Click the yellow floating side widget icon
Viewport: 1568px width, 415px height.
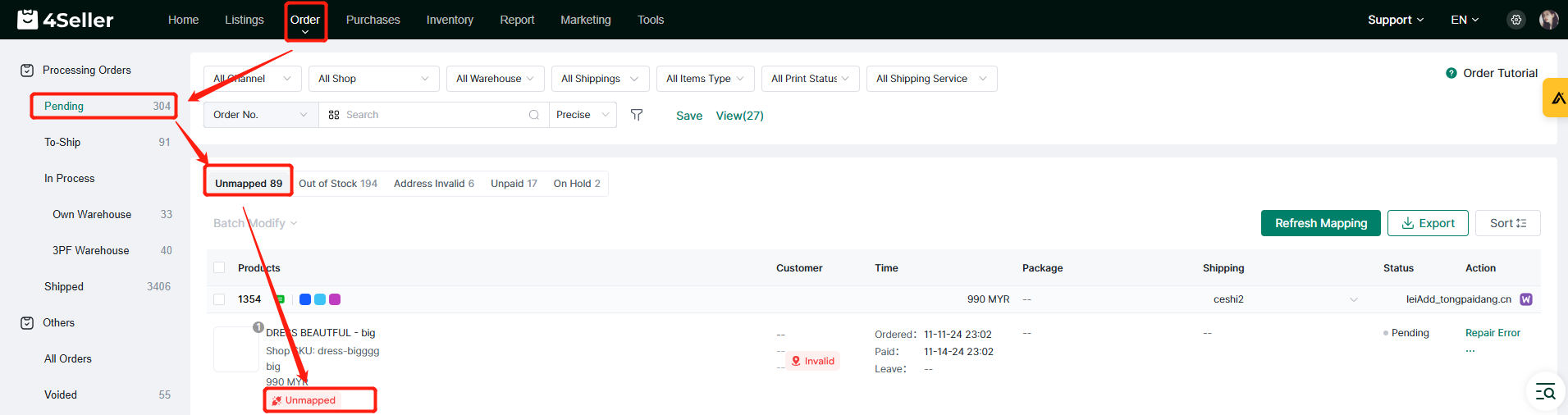tap(1557, 98)
